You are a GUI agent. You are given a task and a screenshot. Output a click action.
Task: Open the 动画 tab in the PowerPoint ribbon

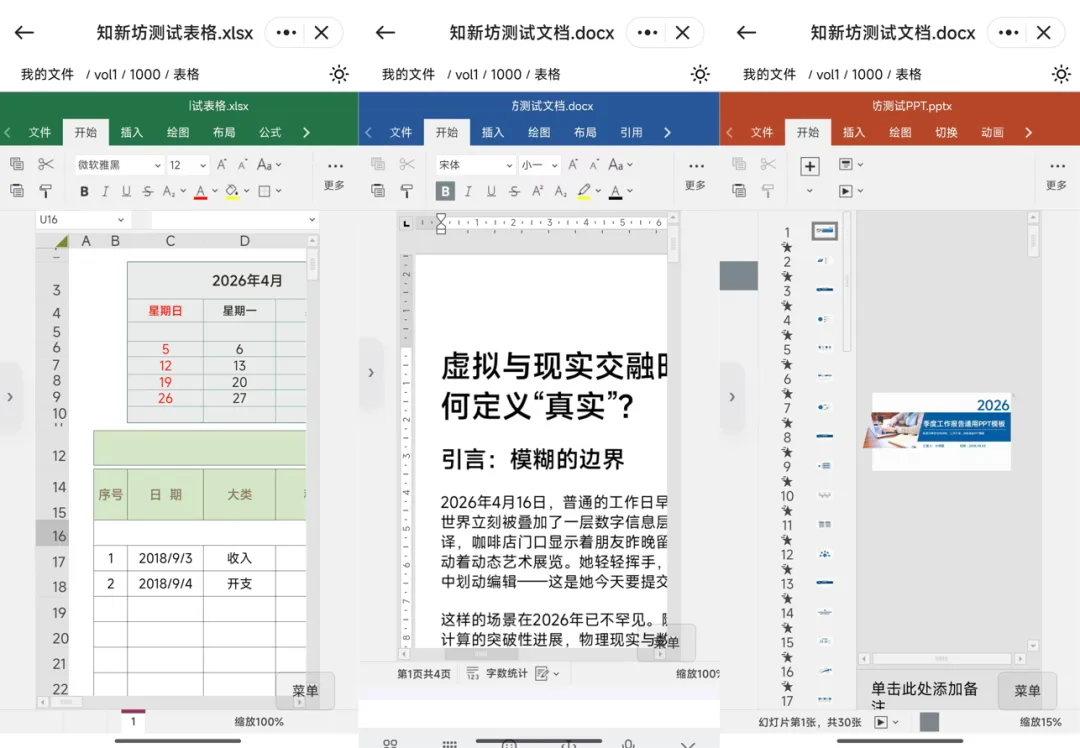click(993, 132)
